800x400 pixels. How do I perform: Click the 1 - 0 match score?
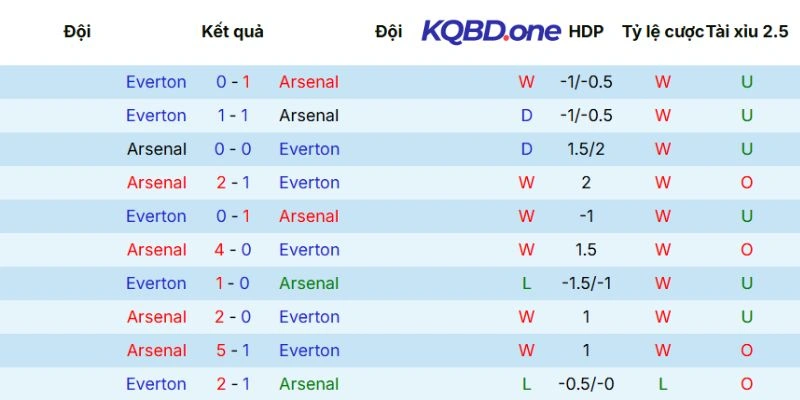[x=232, y=284]
